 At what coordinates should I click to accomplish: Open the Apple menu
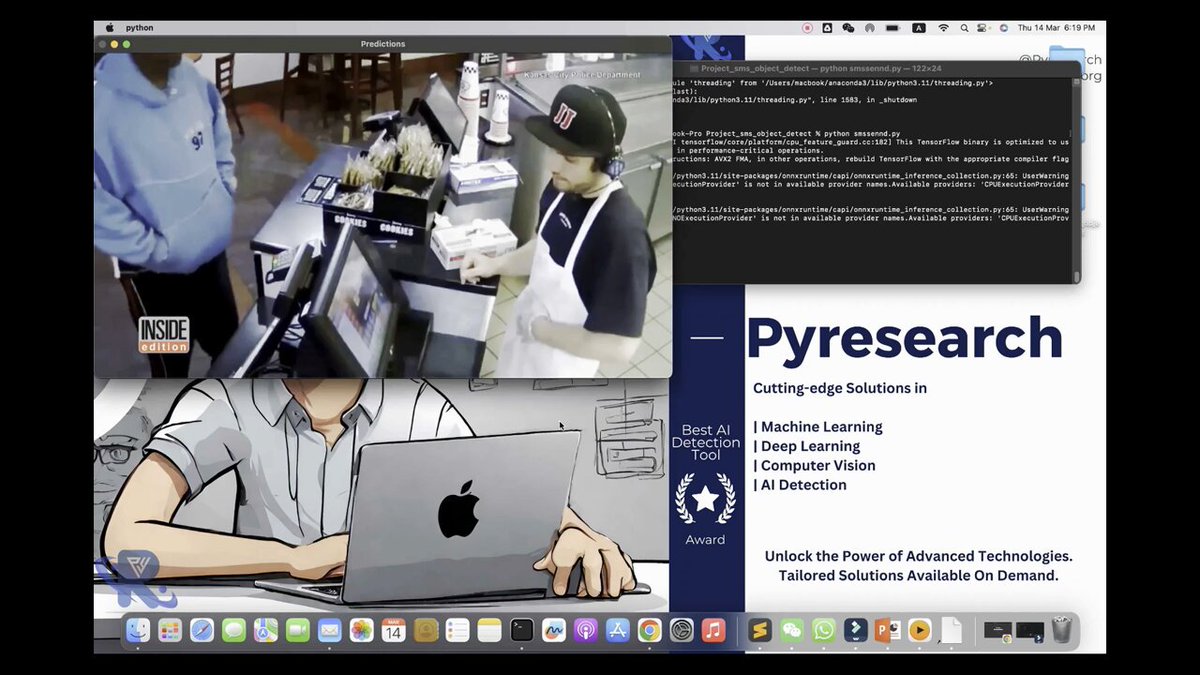point(110,28)
